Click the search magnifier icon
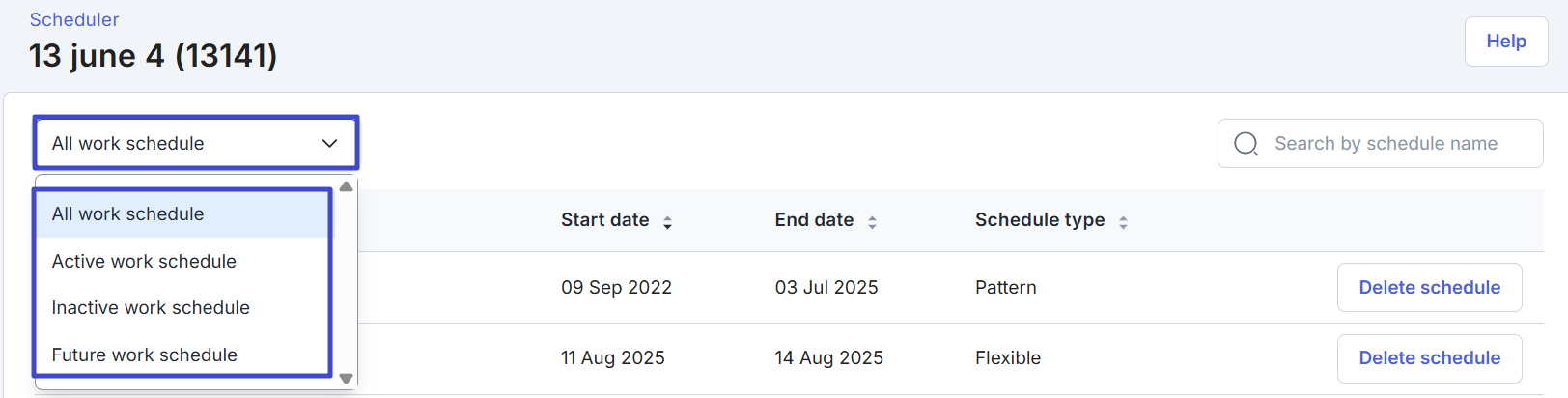The width and height of the screenshot is (1568, 398). click(1246, 144)
